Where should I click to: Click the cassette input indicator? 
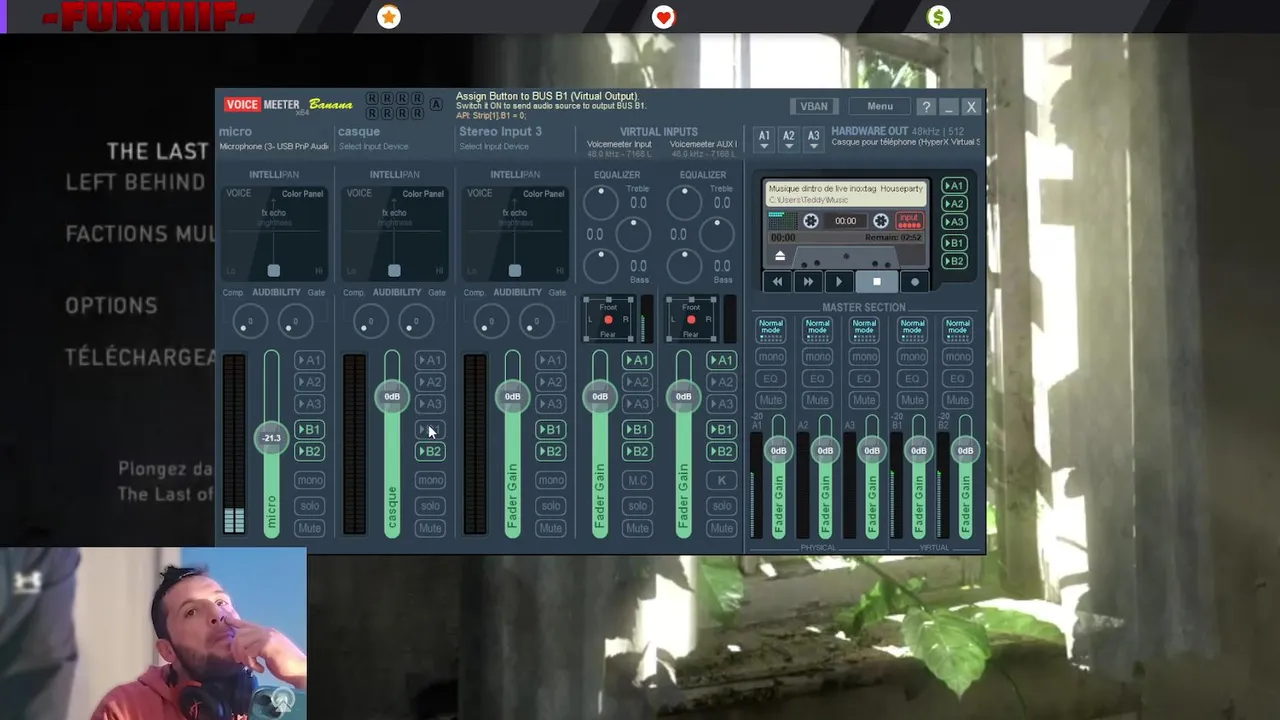(x=909, y=220)
